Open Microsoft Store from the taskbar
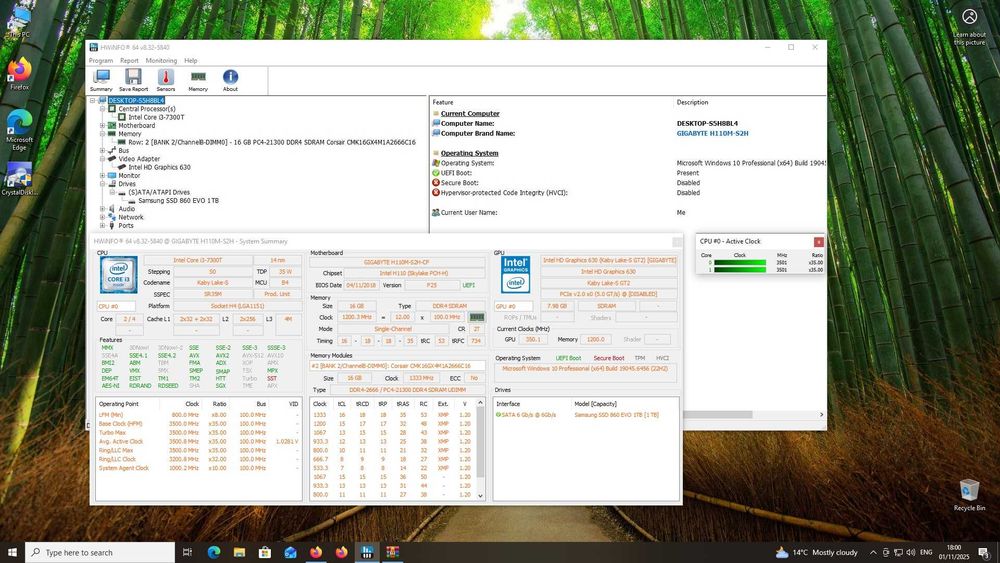The image size is (1000, 563). point(265,552)
